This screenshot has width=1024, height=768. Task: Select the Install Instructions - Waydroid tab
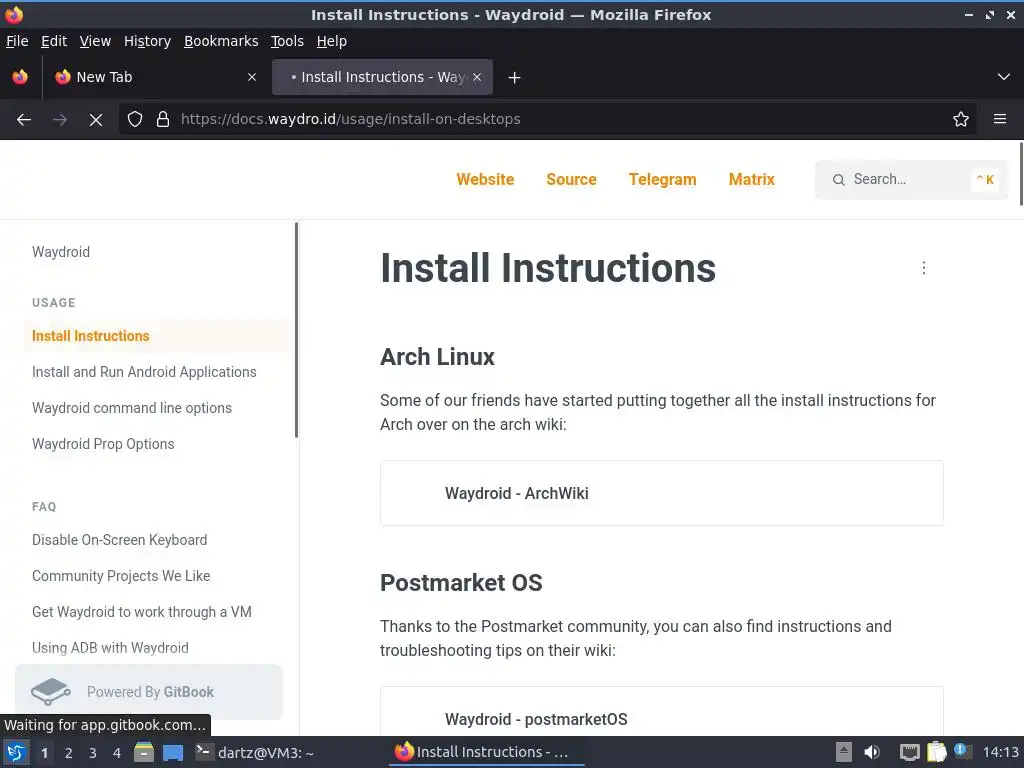382,77
